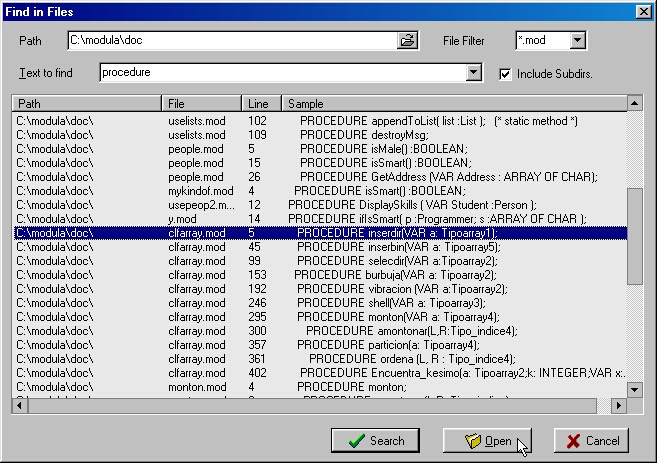Sort results by File column header
The width and height of the screenshot is (657, 463).
[202, 103]
